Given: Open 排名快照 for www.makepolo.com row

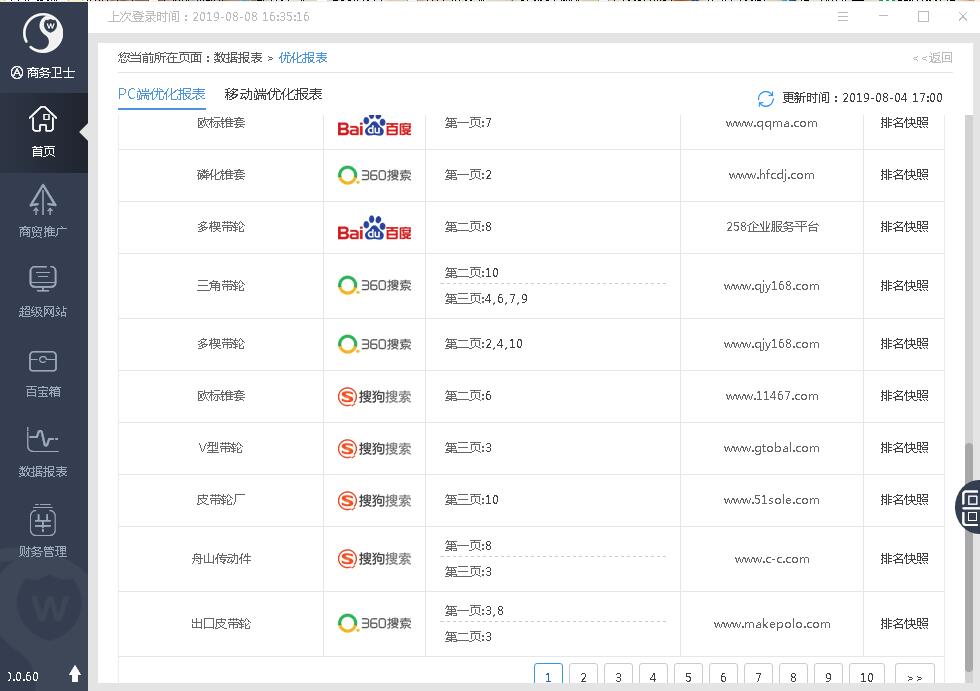Looking at the screenshot, I should (904, 623).
